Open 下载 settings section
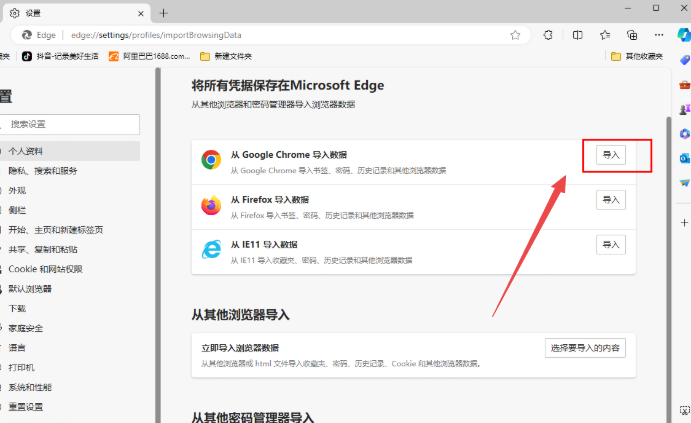 [17, 308]
